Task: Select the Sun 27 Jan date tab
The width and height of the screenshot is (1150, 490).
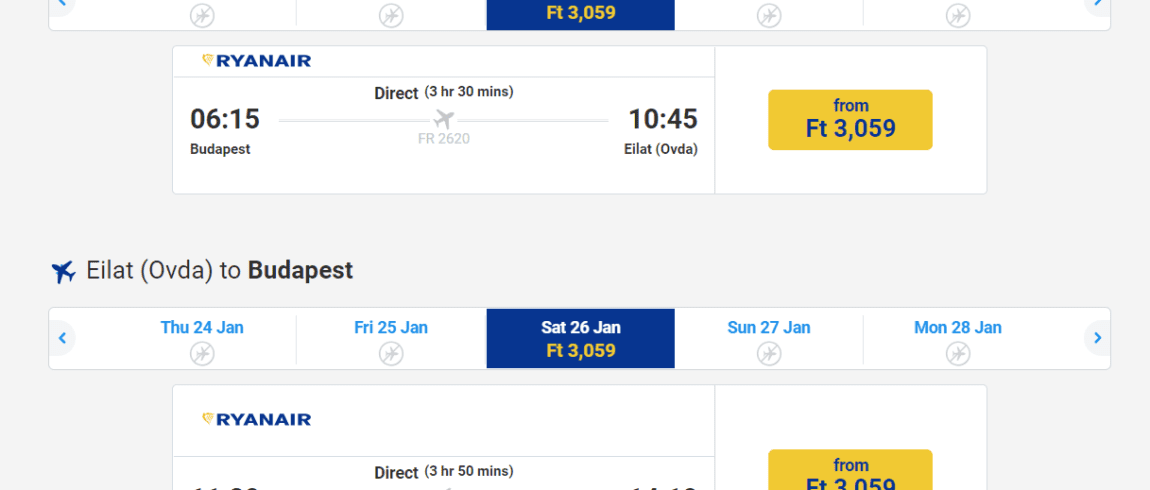Action: coord(769,338)
